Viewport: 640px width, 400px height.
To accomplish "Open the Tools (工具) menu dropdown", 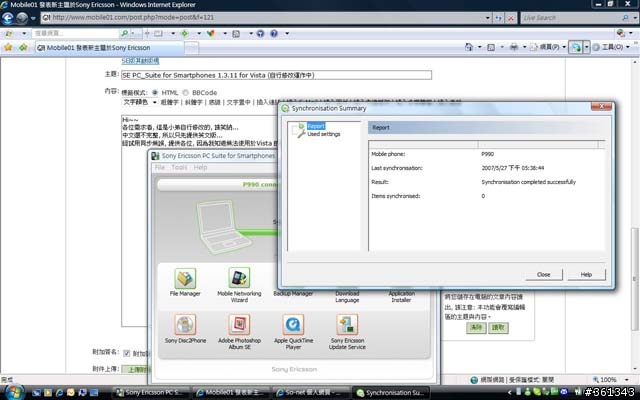I will click(x=611, y=47).
